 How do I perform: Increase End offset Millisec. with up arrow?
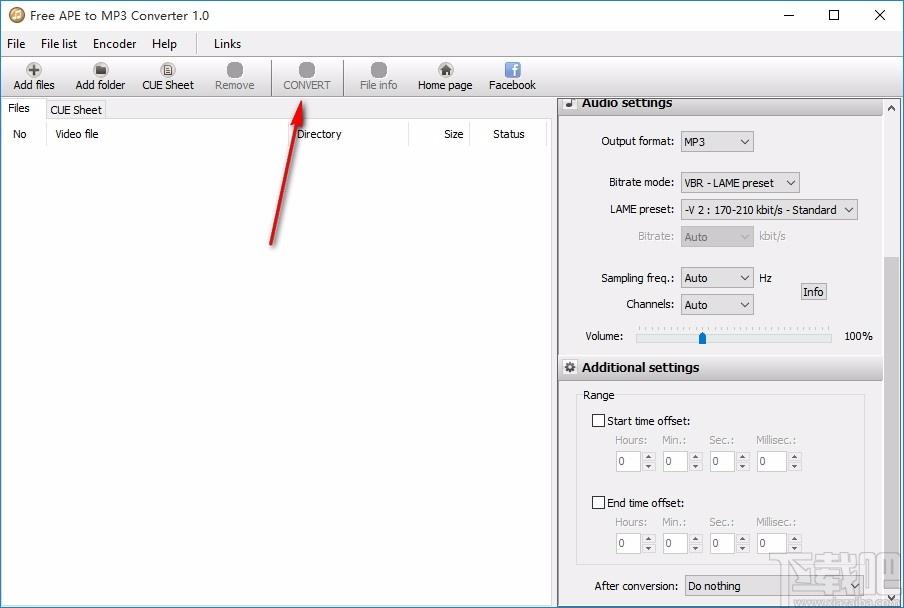coord(795,538)
